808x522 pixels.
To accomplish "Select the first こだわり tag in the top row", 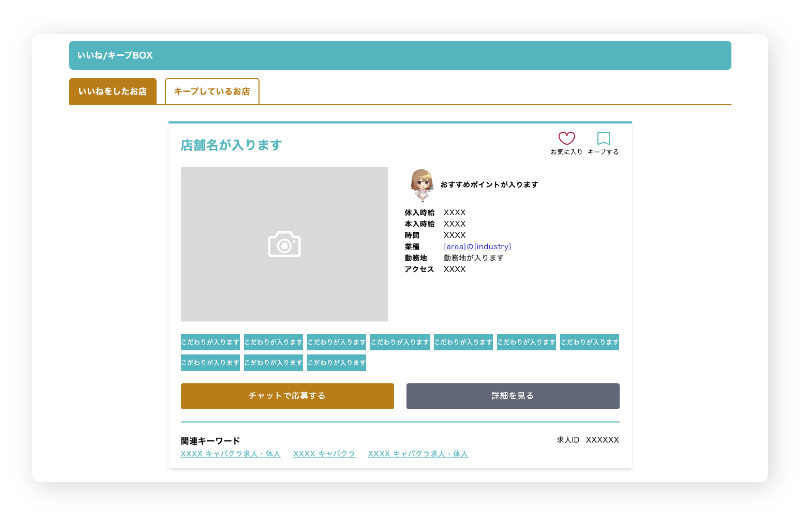I will coord(210,342).
